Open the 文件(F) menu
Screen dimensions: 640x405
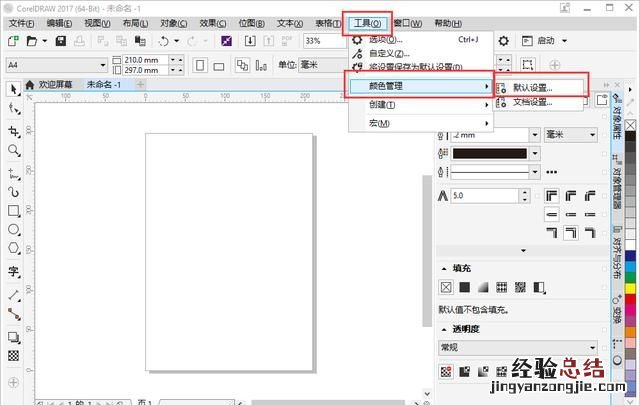coord(22,24)
